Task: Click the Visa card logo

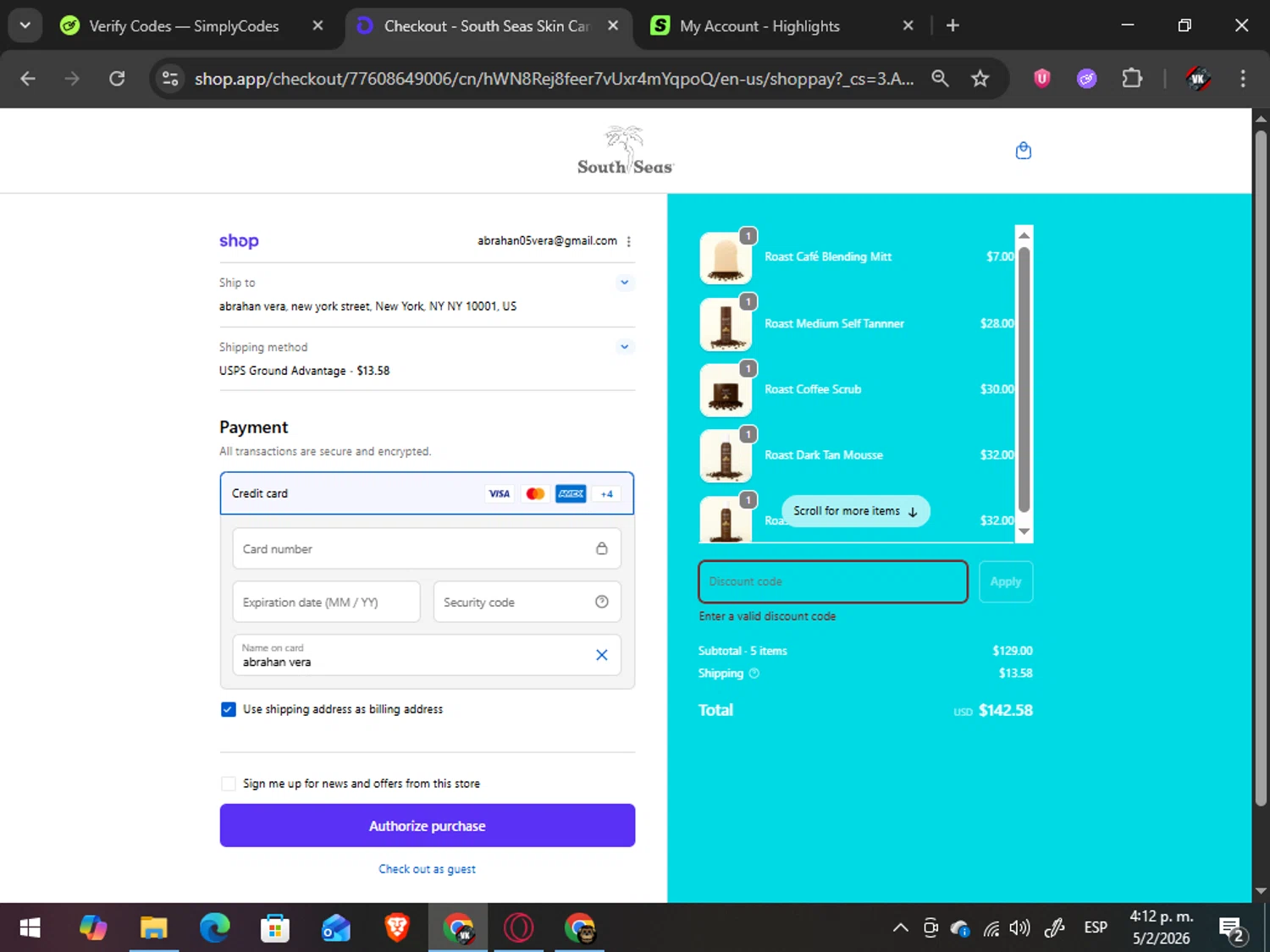Action: (x=499, y=493)
